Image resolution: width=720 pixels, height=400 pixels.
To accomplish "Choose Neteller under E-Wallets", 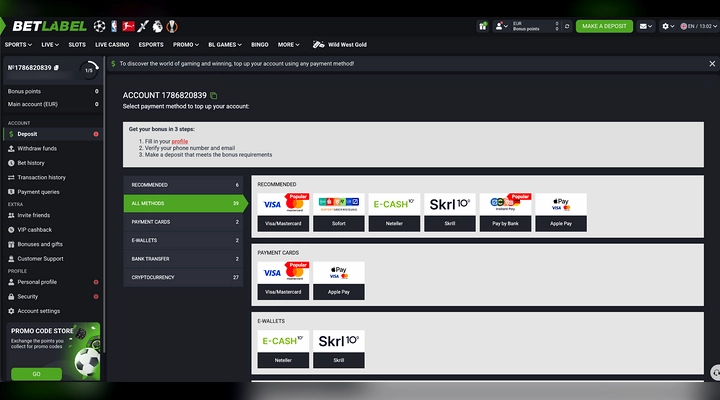I will pyautogui.click(x=283, y=349).
